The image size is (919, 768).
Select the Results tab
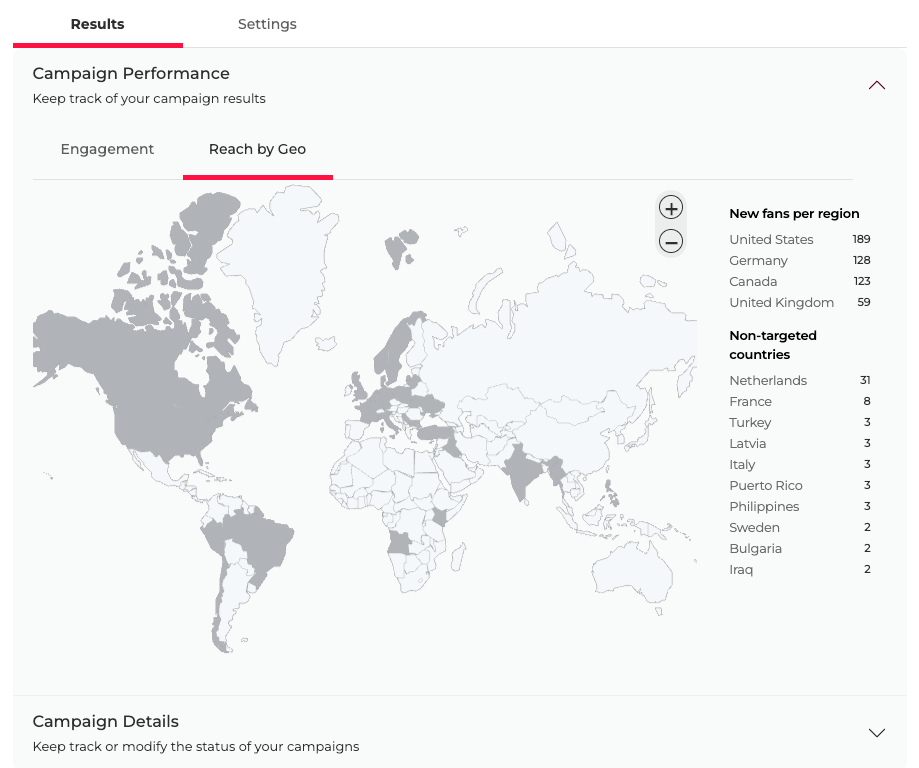(x=97, y=24)
